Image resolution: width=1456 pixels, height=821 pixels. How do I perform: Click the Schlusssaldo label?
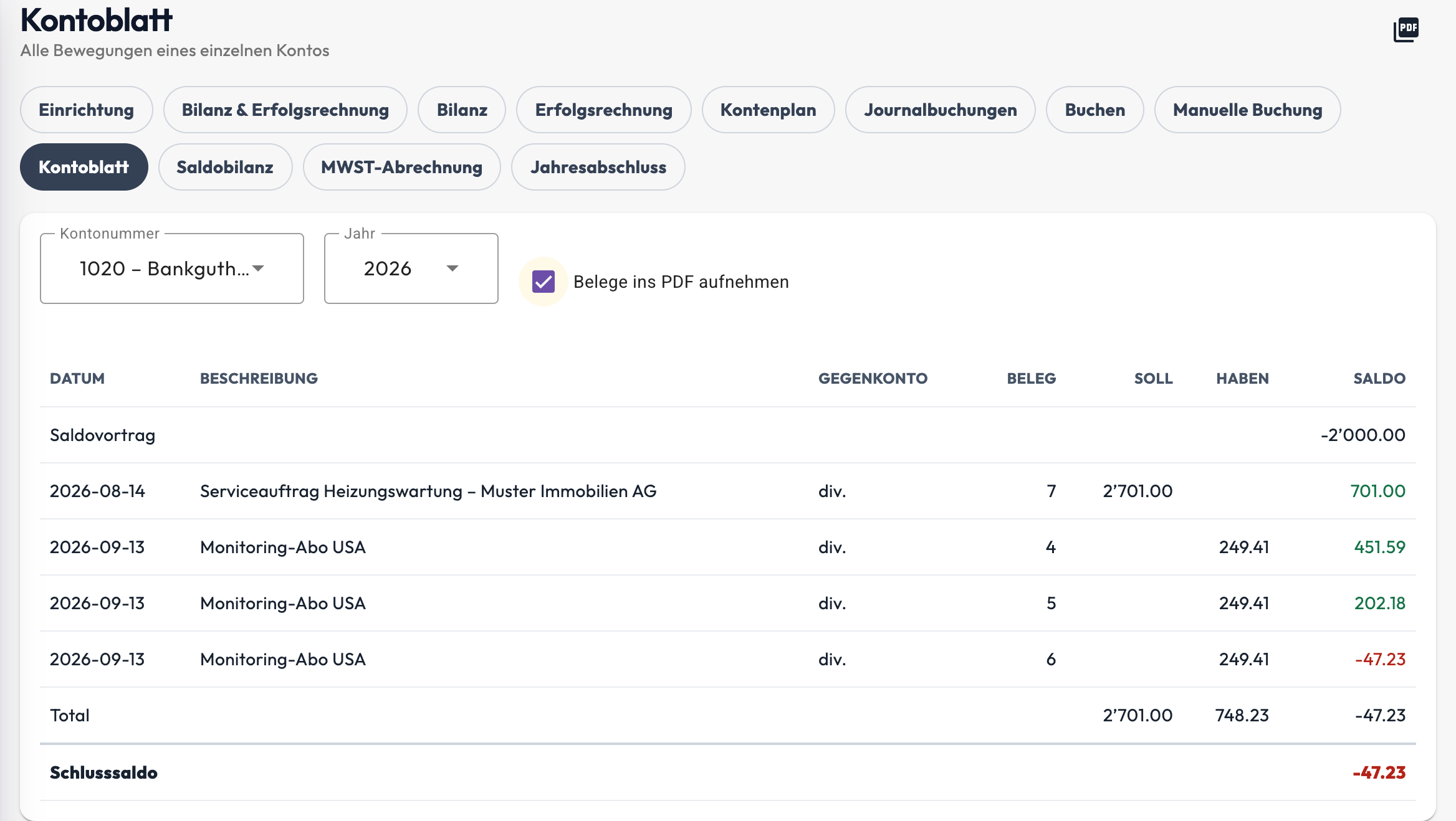tap(103, 772)
